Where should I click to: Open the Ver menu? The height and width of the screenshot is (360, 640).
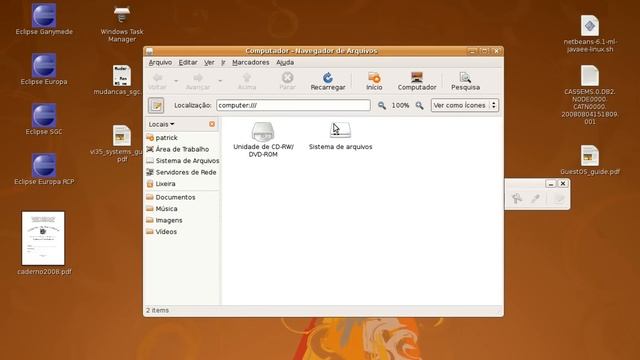tap(209, 62)
